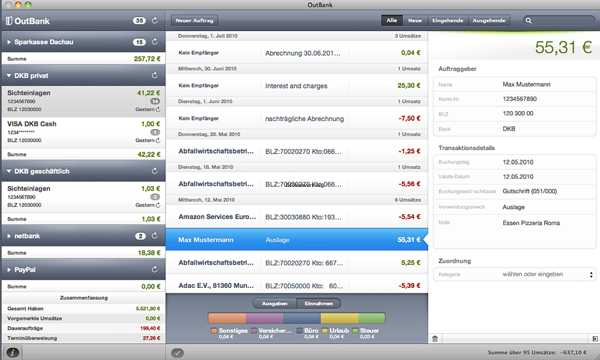Refresh the PayPal account group

pyautogui.click(x=155, y=269)
